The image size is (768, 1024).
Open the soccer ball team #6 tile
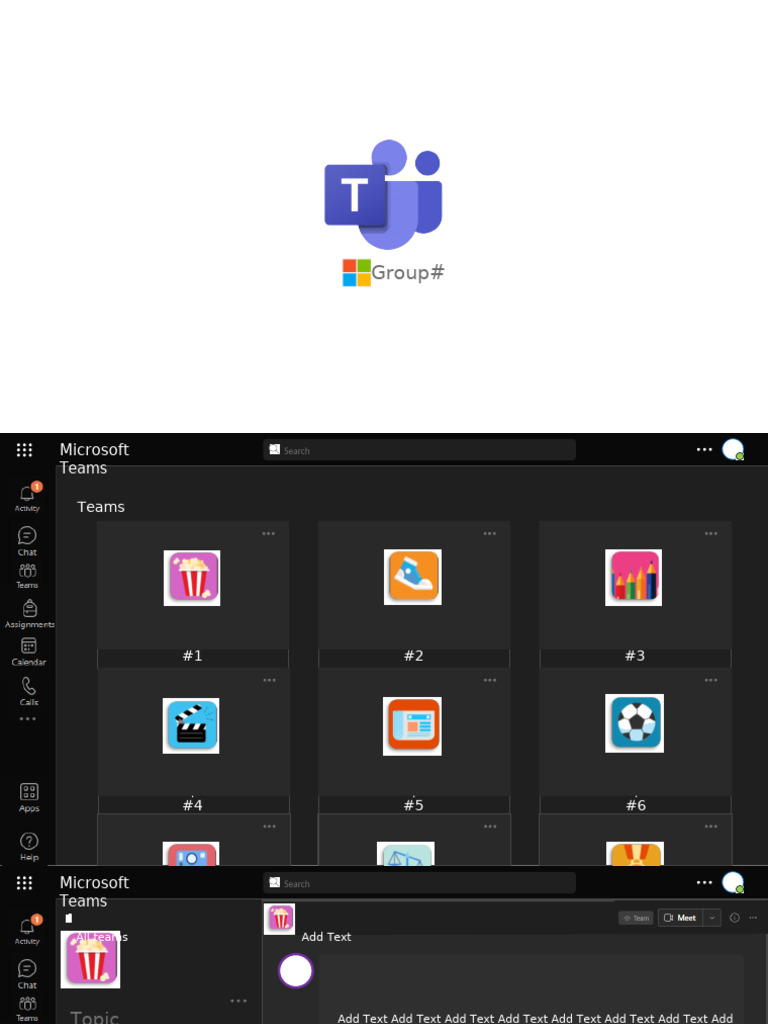tap(634, 723)
